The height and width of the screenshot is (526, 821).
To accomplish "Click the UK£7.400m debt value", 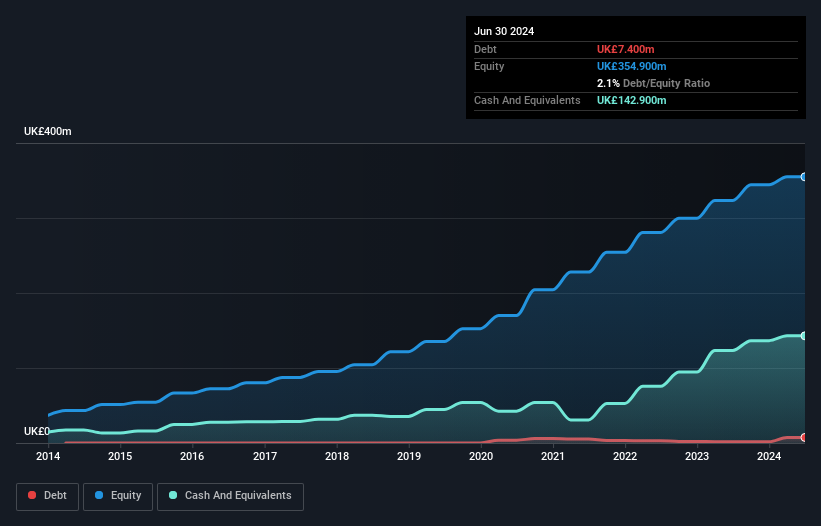I will point(626,49).
